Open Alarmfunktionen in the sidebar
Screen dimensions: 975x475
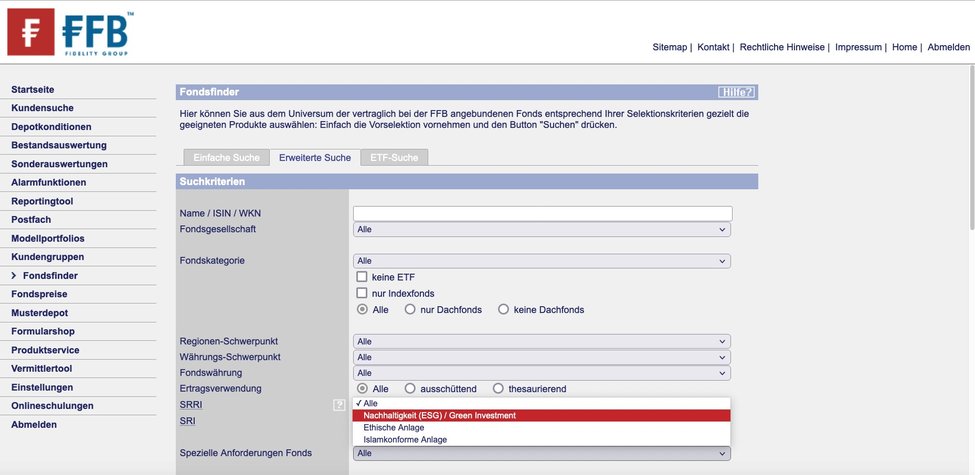tap(49, 183)
